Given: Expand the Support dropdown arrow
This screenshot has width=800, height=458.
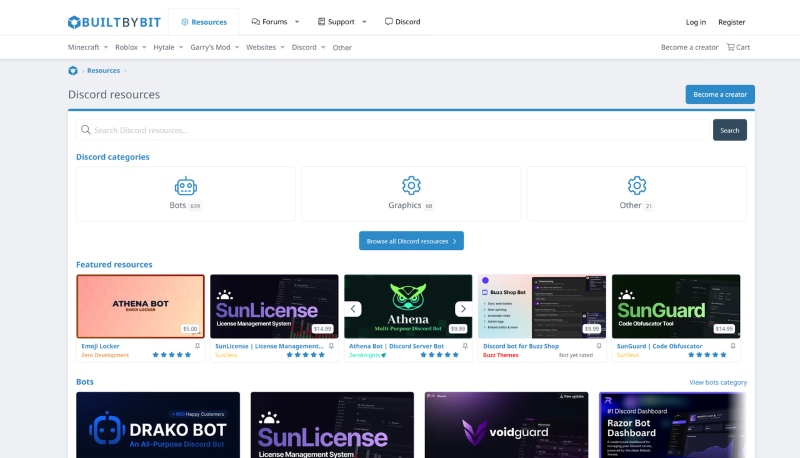Looking at the screenshot, I should coord(364,22).
